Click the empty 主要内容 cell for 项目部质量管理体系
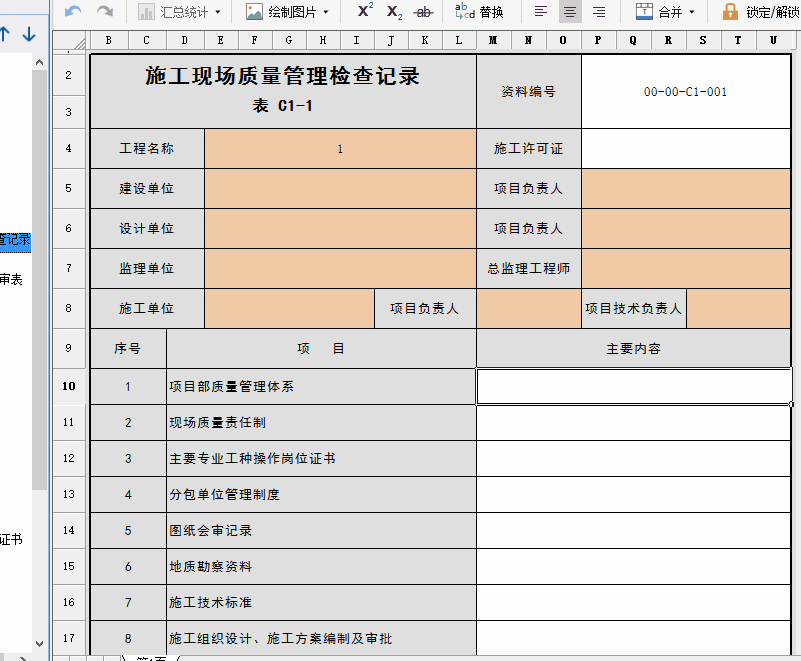 [x=634, y=386]
